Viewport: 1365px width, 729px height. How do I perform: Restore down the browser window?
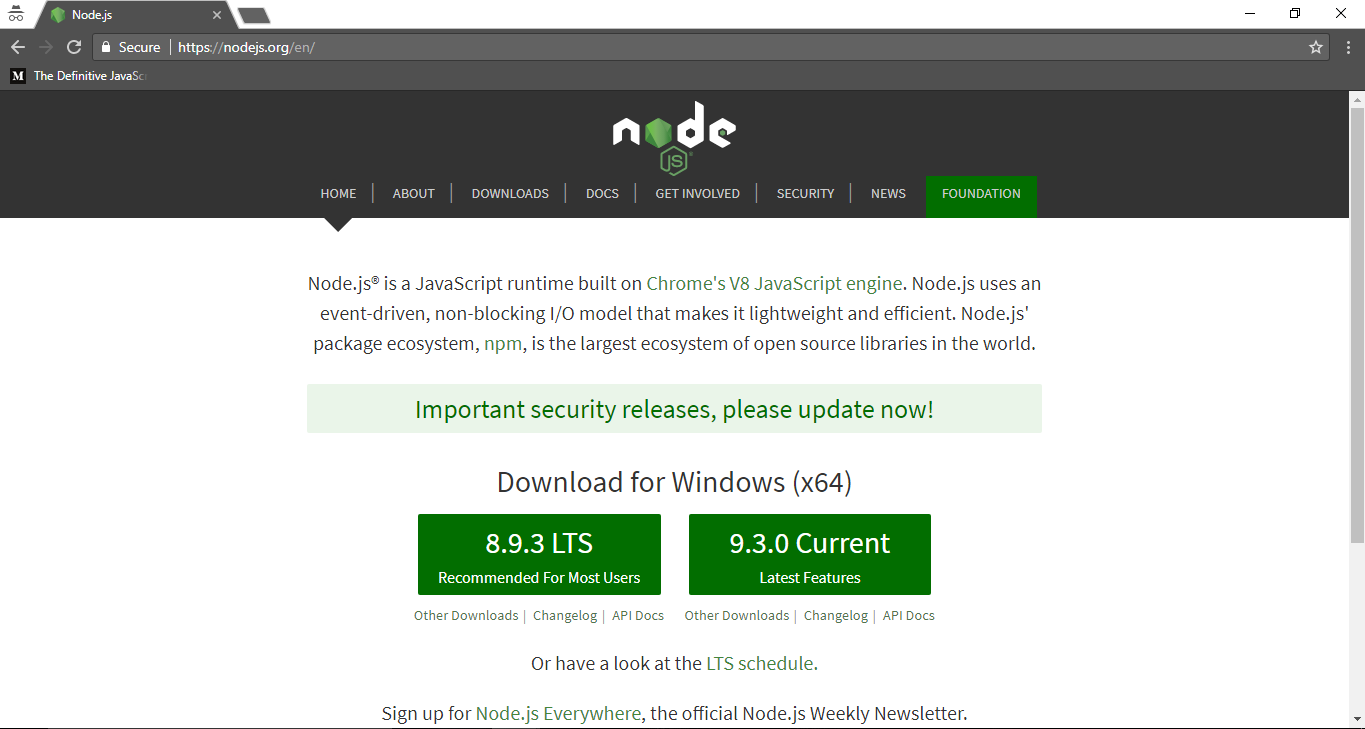(1295, 14)
